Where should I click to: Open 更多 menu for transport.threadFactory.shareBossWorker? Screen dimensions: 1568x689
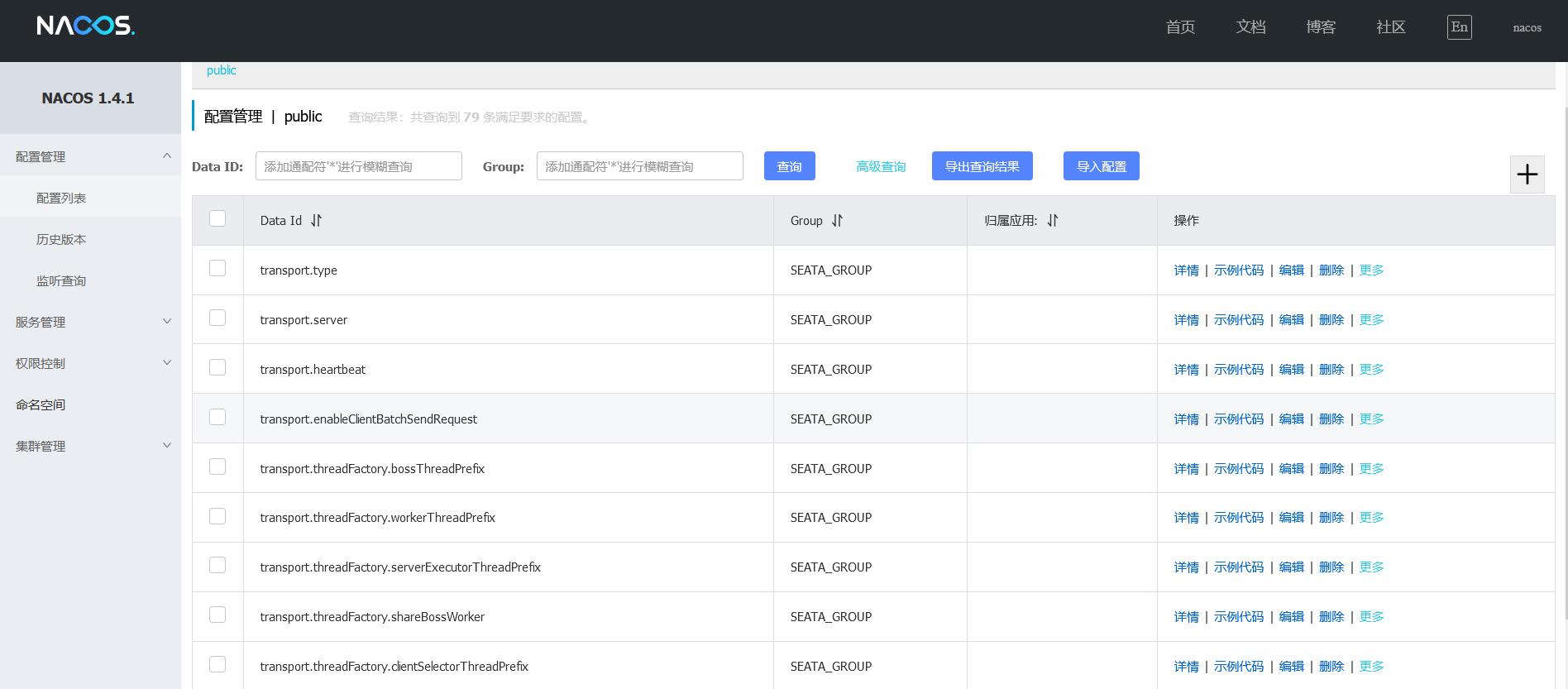1371,617
